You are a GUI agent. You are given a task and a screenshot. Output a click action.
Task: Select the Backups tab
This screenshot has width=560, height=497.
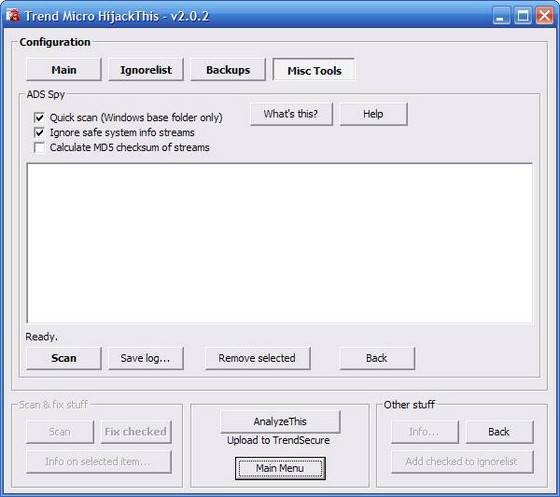click(228, 70)
